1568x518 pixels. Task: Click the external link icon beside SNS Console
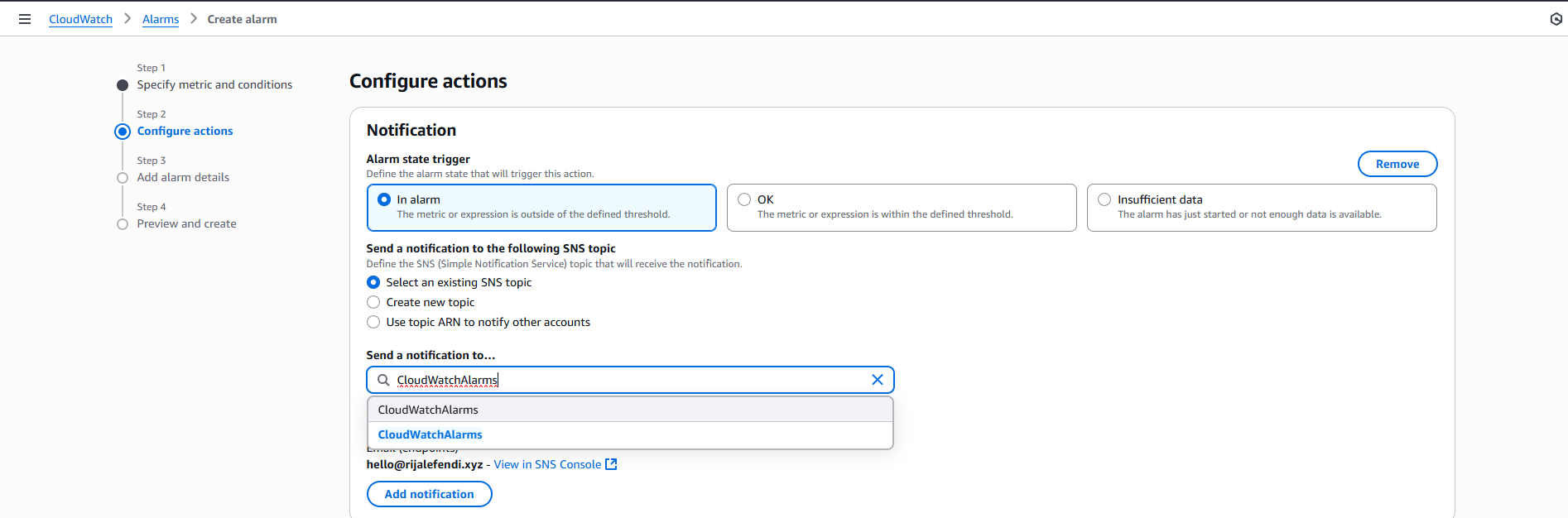(611, 464)
